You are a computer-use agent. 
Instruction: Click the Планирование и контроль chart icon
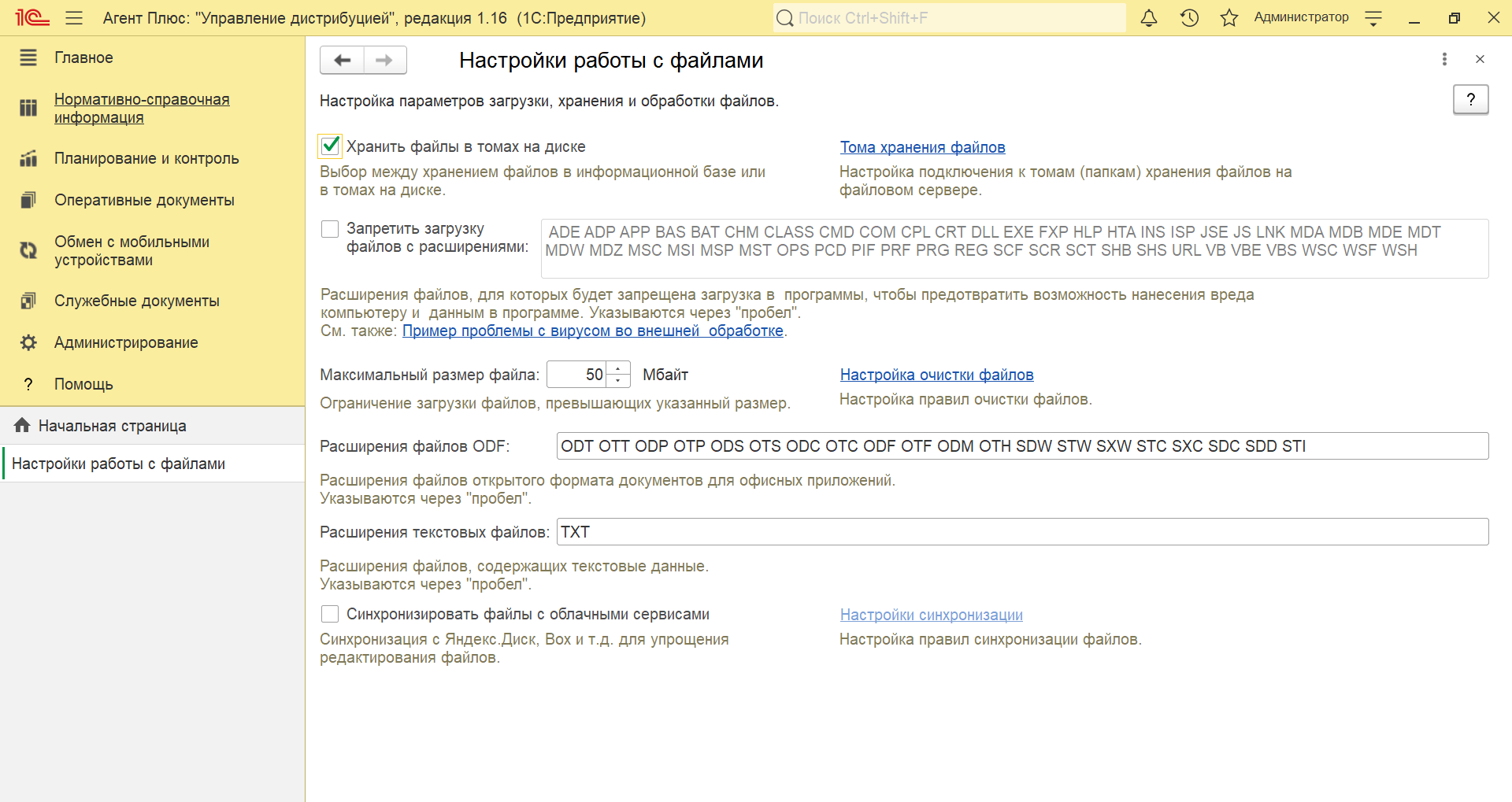tap(28, 158)
